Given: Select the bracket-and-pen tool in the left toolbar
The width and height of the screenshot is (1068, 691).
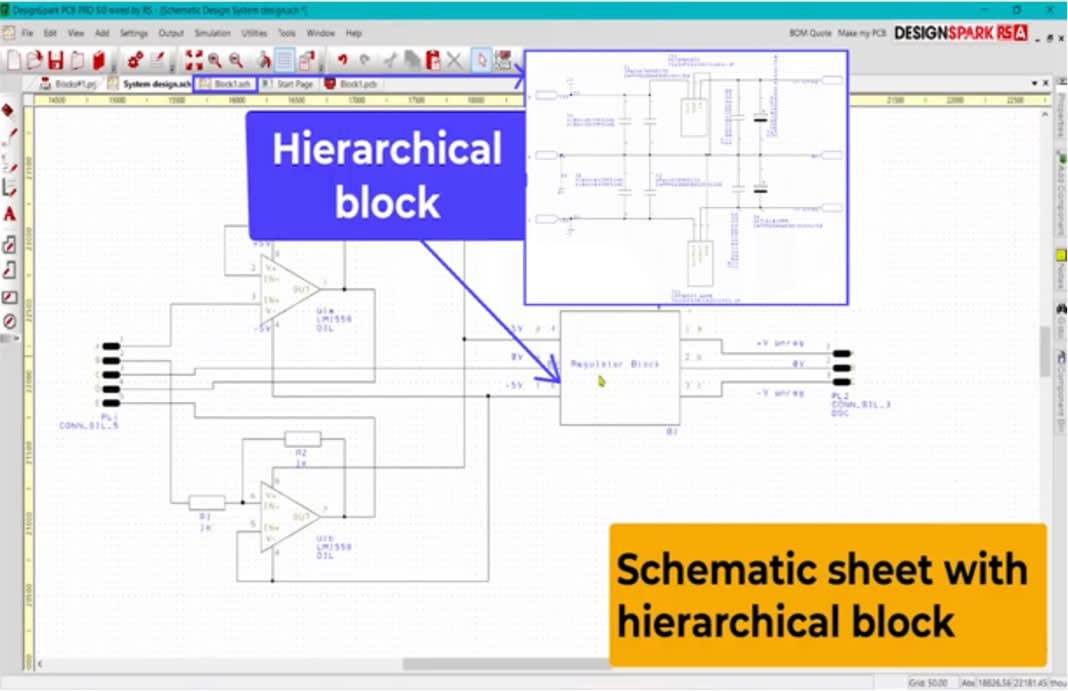Looking at the screenshot, I should point(10,189).
